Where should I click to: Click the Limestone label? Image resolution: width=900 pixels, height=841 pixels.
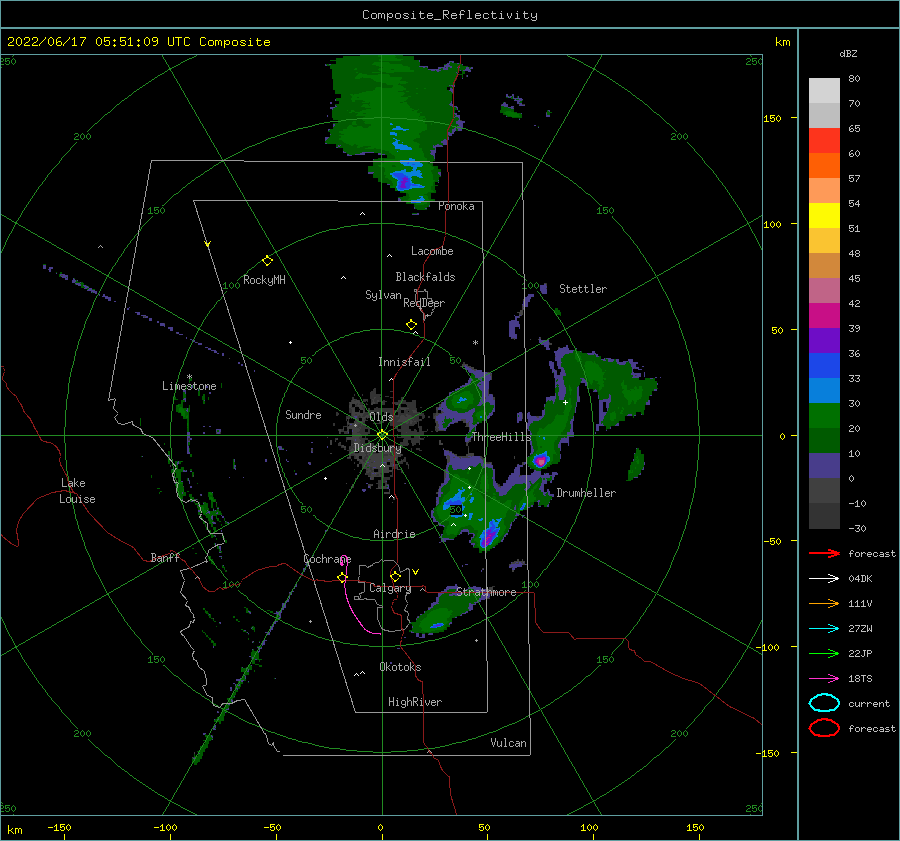(x=189, y=386)
